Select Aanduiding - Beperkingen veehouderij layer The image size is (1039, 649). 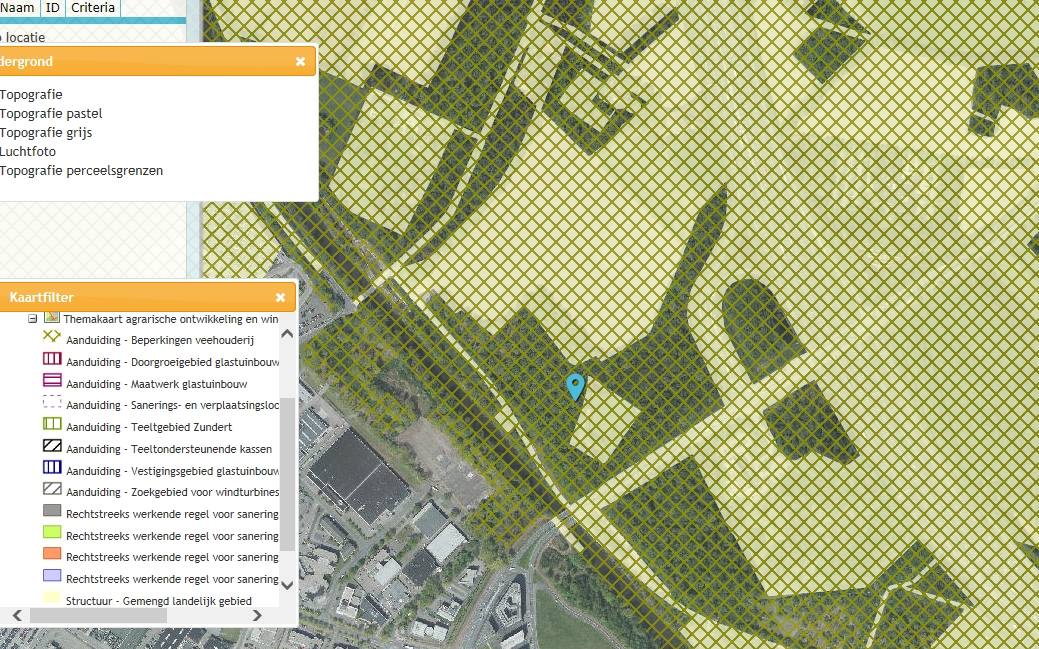160,341
